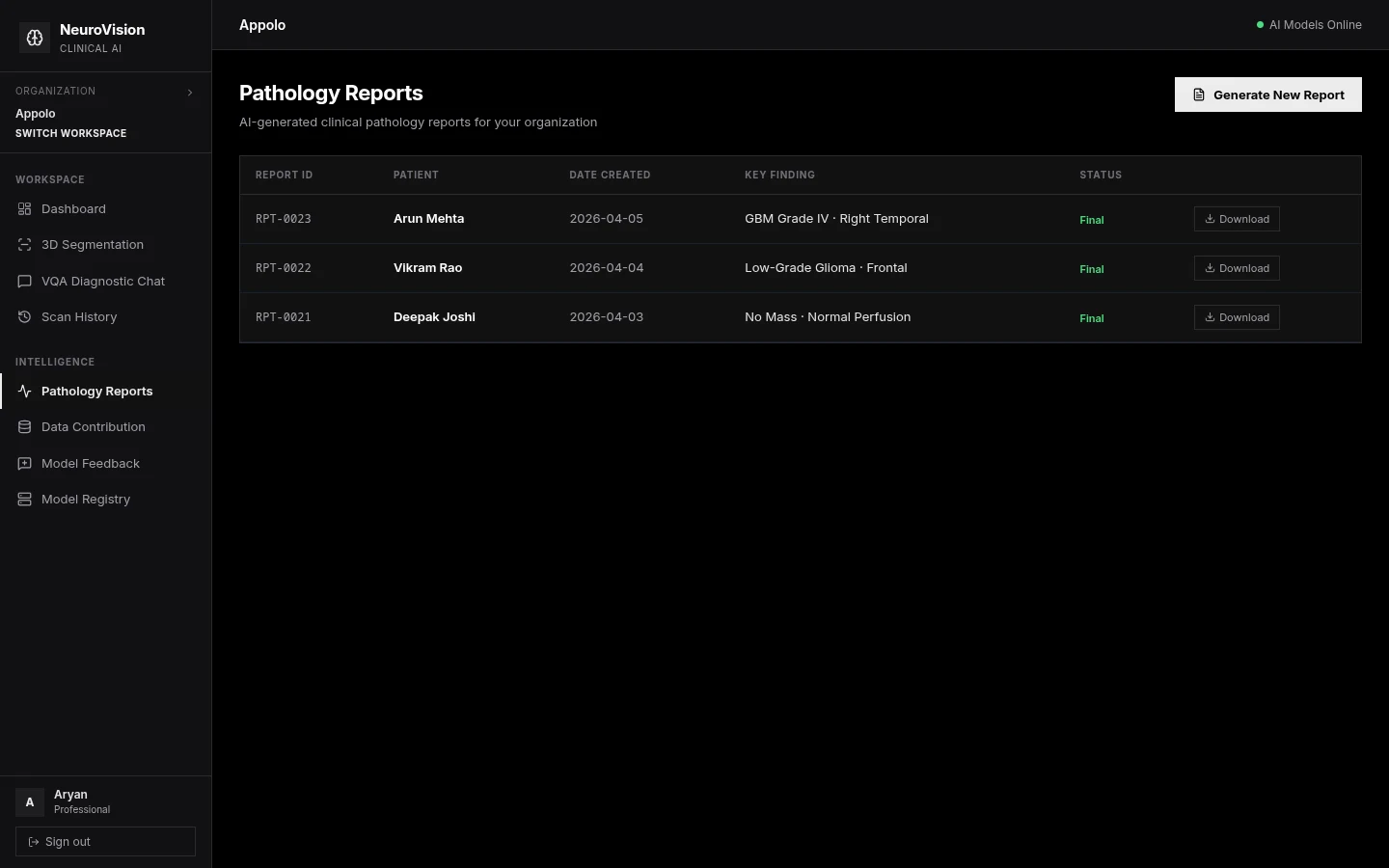Click report ID RPT-0023
Viewport: 1389px width, 868px height.
click(x=284, y=219)
